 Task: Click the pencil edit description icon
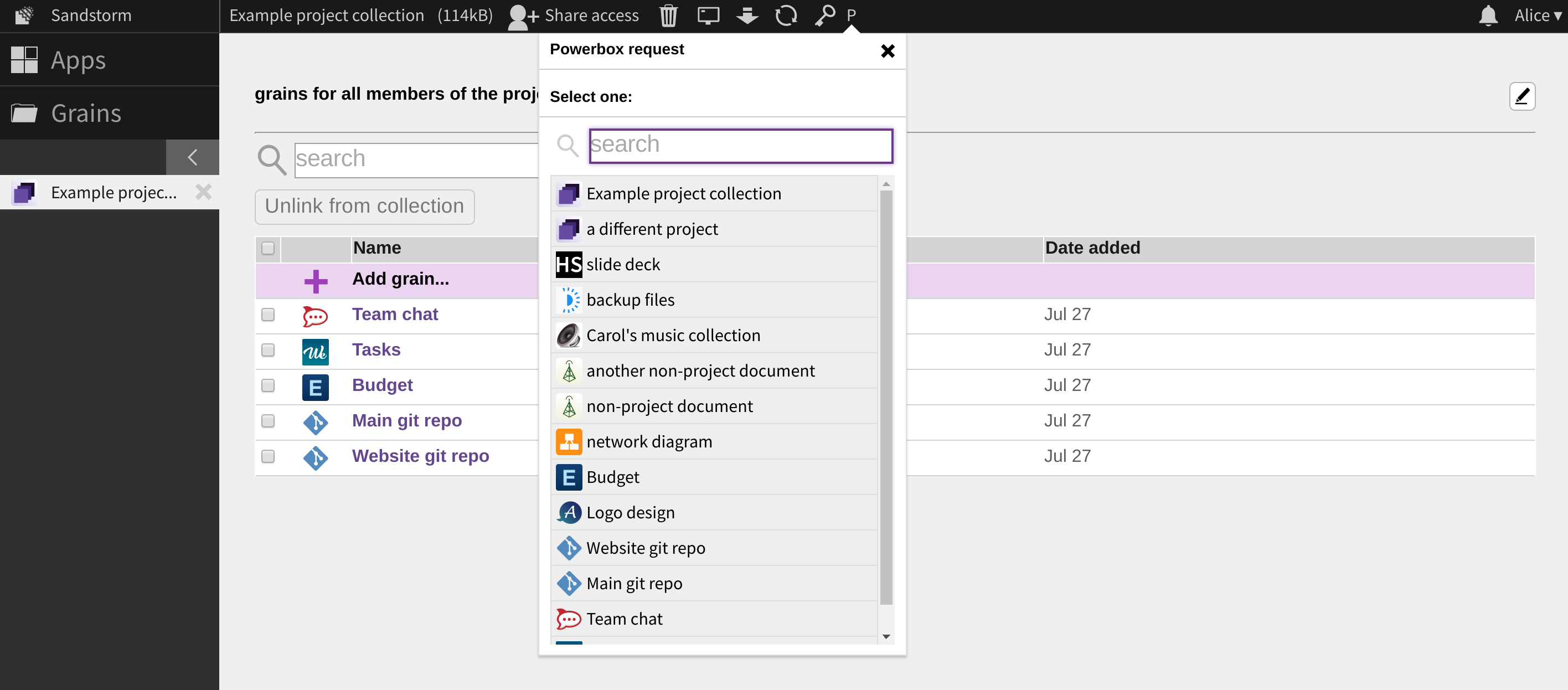click(1521, 96)
